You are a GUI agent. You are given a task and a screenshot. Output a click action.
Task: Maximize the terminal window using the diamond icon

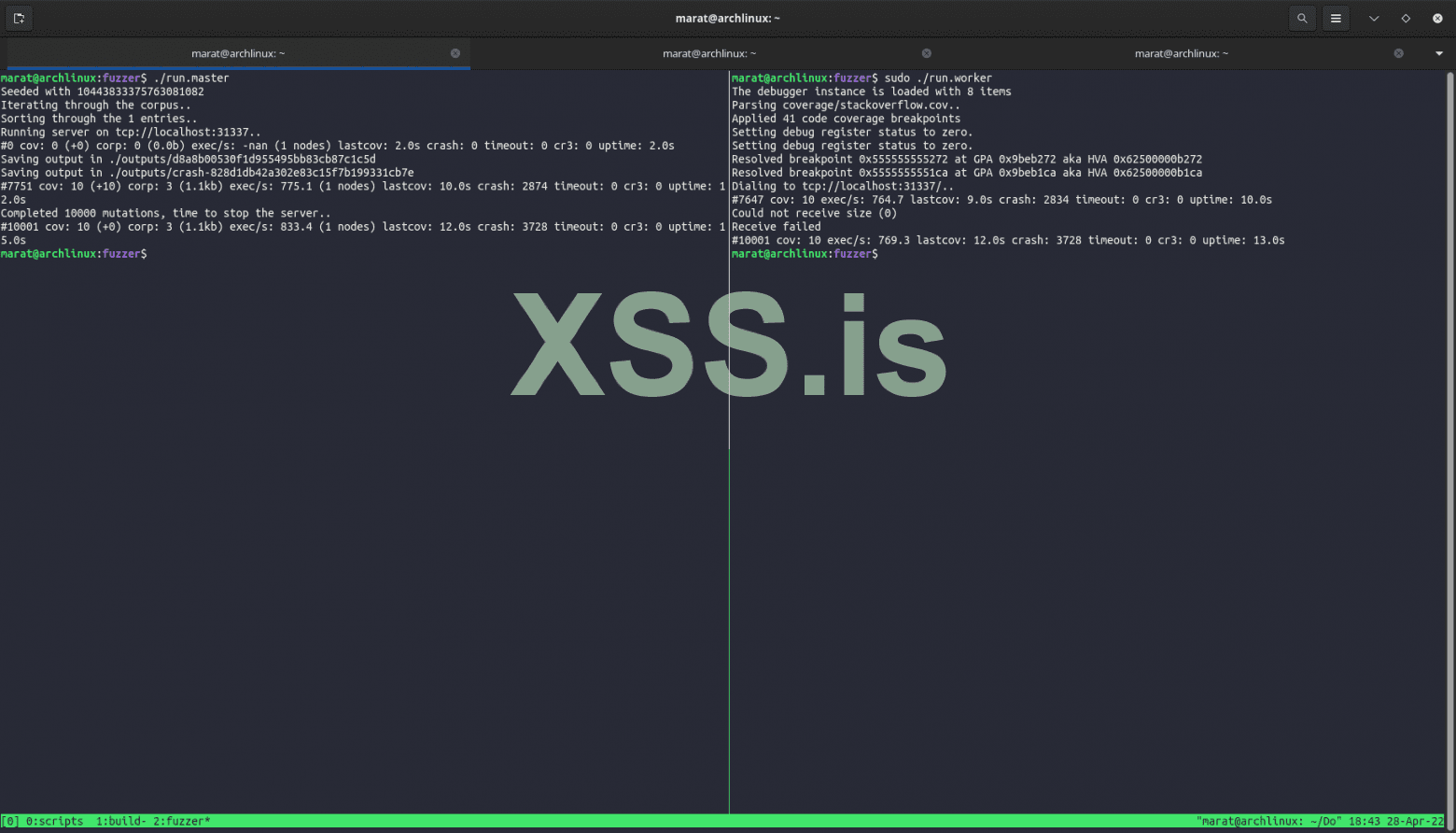point(1406,18)
